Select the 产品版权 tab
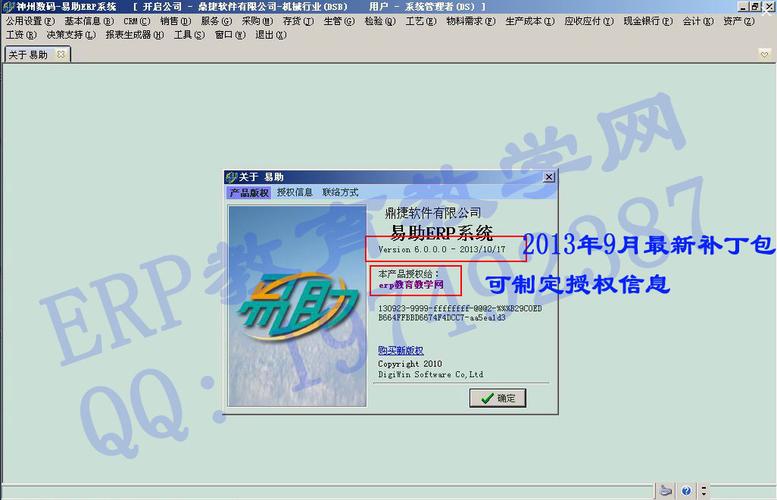 [x=249, y=192]
